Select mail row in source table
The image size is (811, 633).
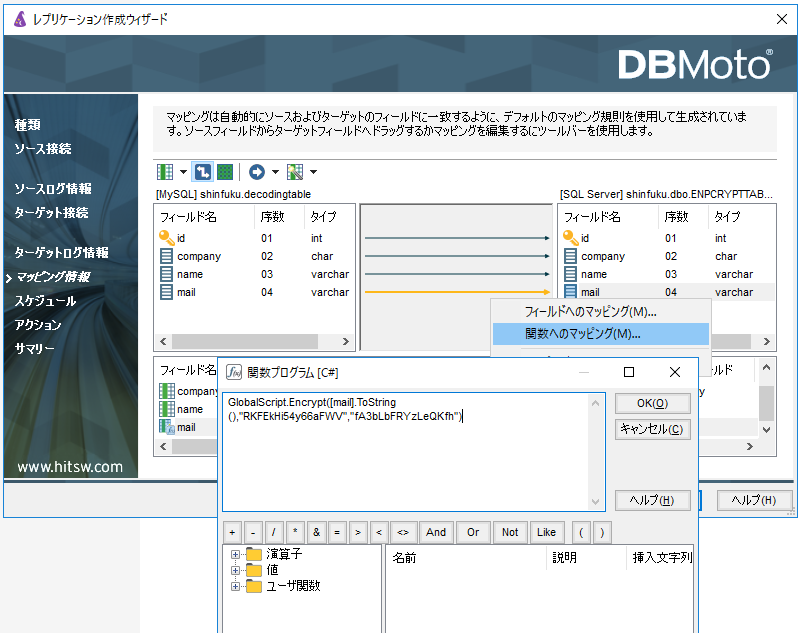[254, 292]
